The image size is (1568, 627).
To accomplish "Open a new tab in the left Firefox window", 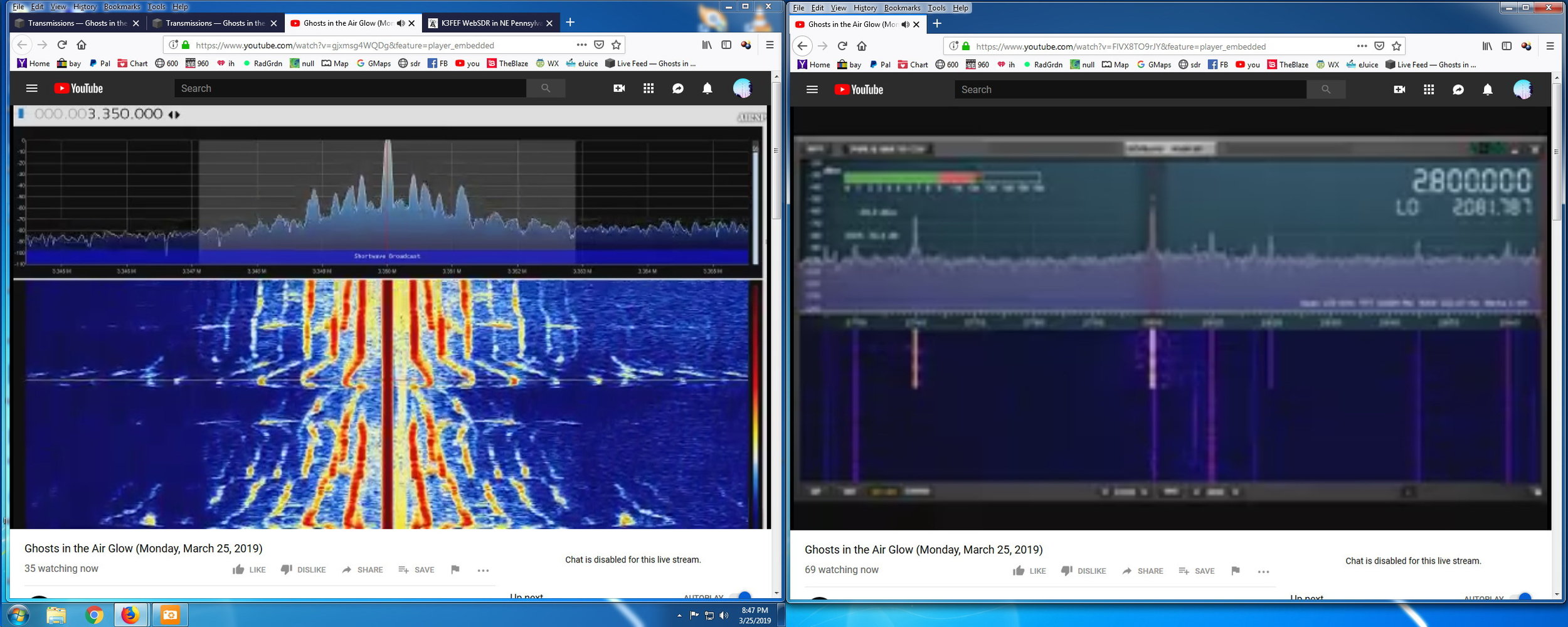I will pyautogui.click(x=570, y=23).
